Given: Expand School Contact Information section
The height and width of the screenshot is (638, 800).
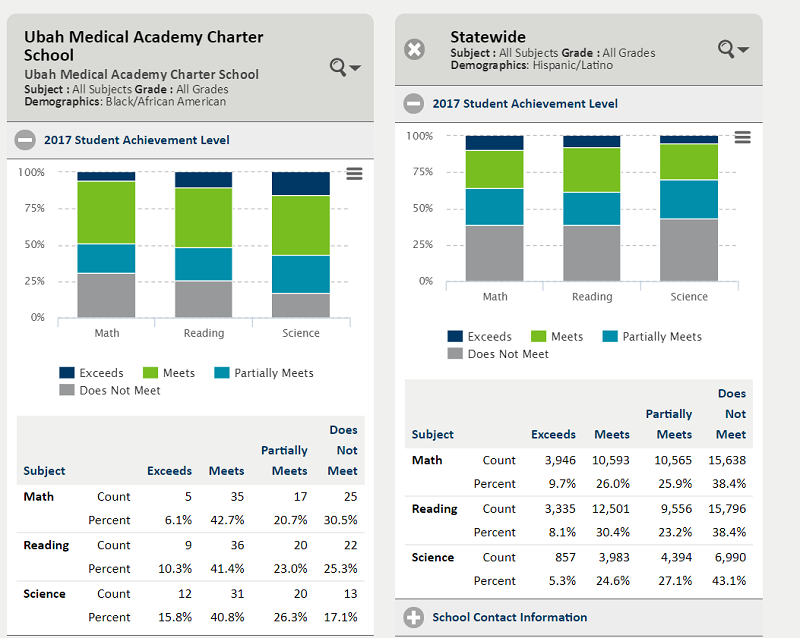Looking at the screenshot, I should [413, 618].
